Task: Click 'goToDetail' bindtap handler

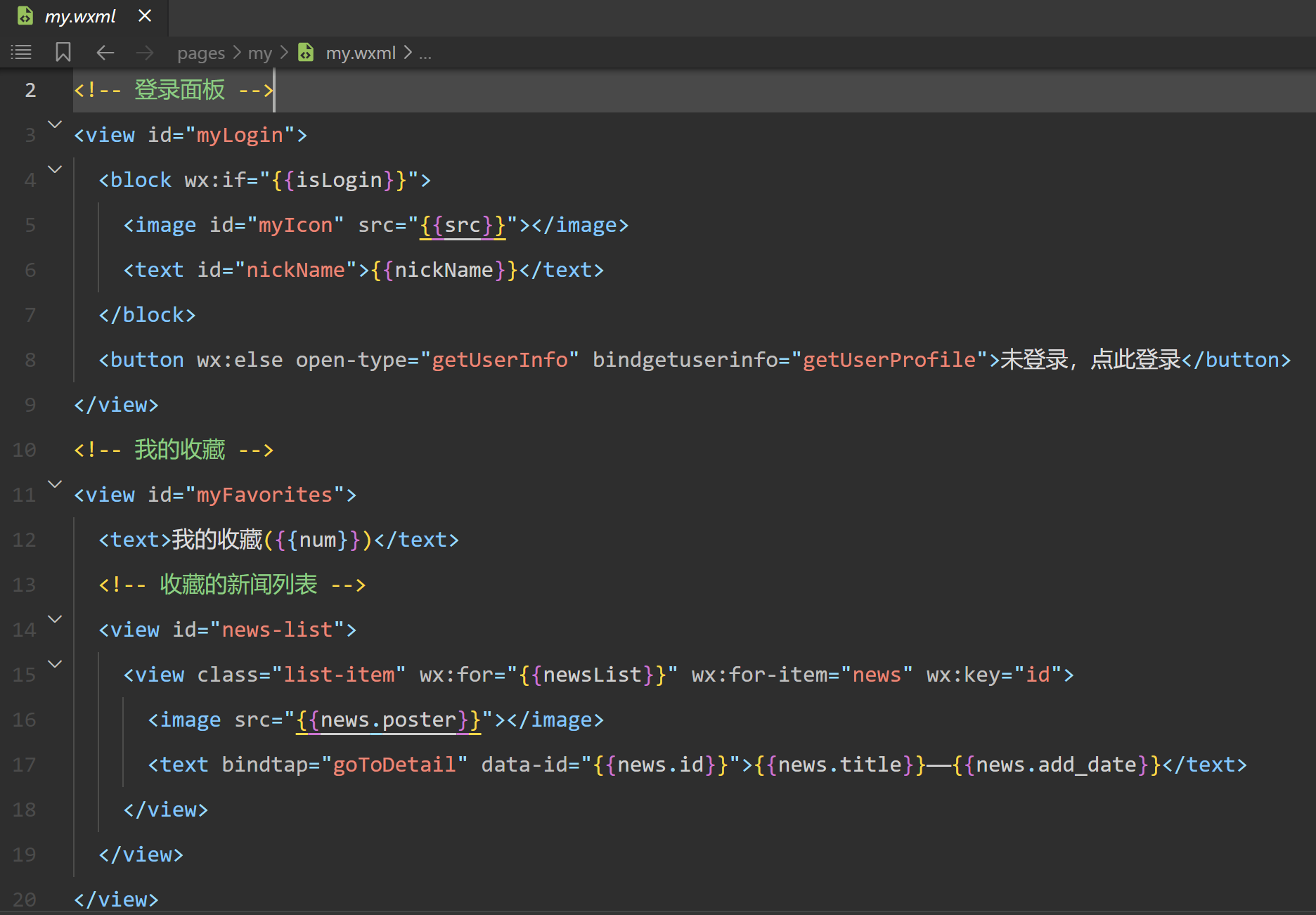Action: point(394,765)
